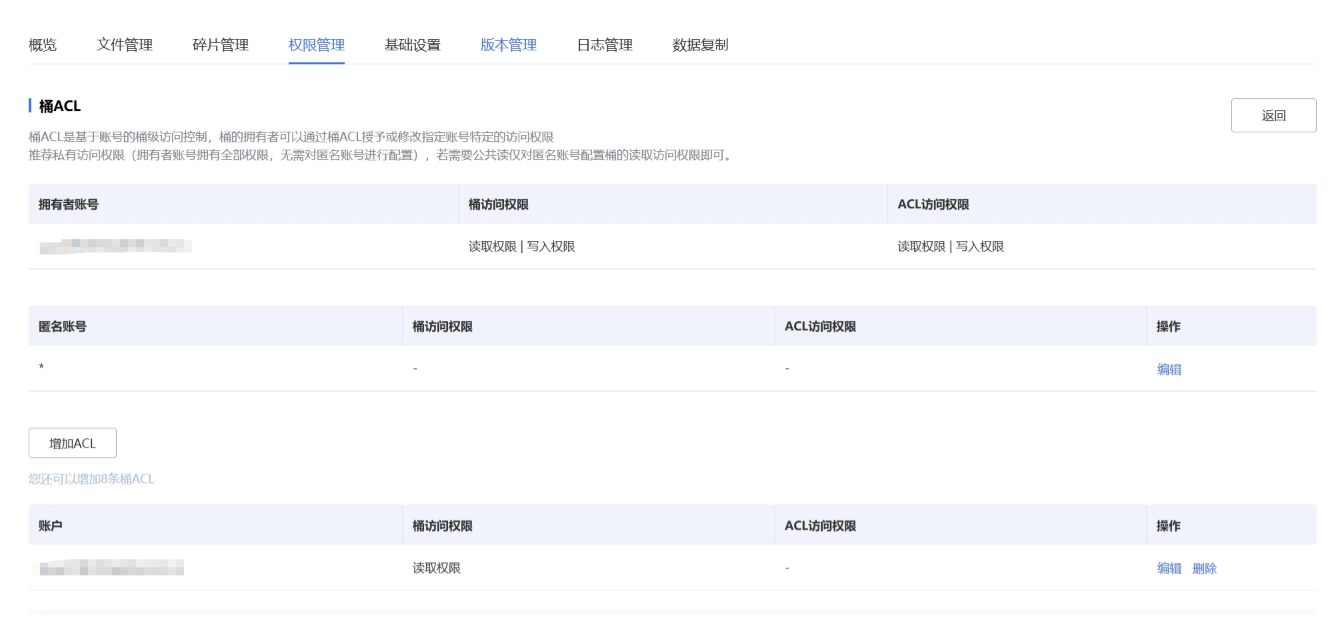This screenshot has width=1340, height=629.
Task: Go to the 数据复制 tab
Action: [x=700, y=45]
